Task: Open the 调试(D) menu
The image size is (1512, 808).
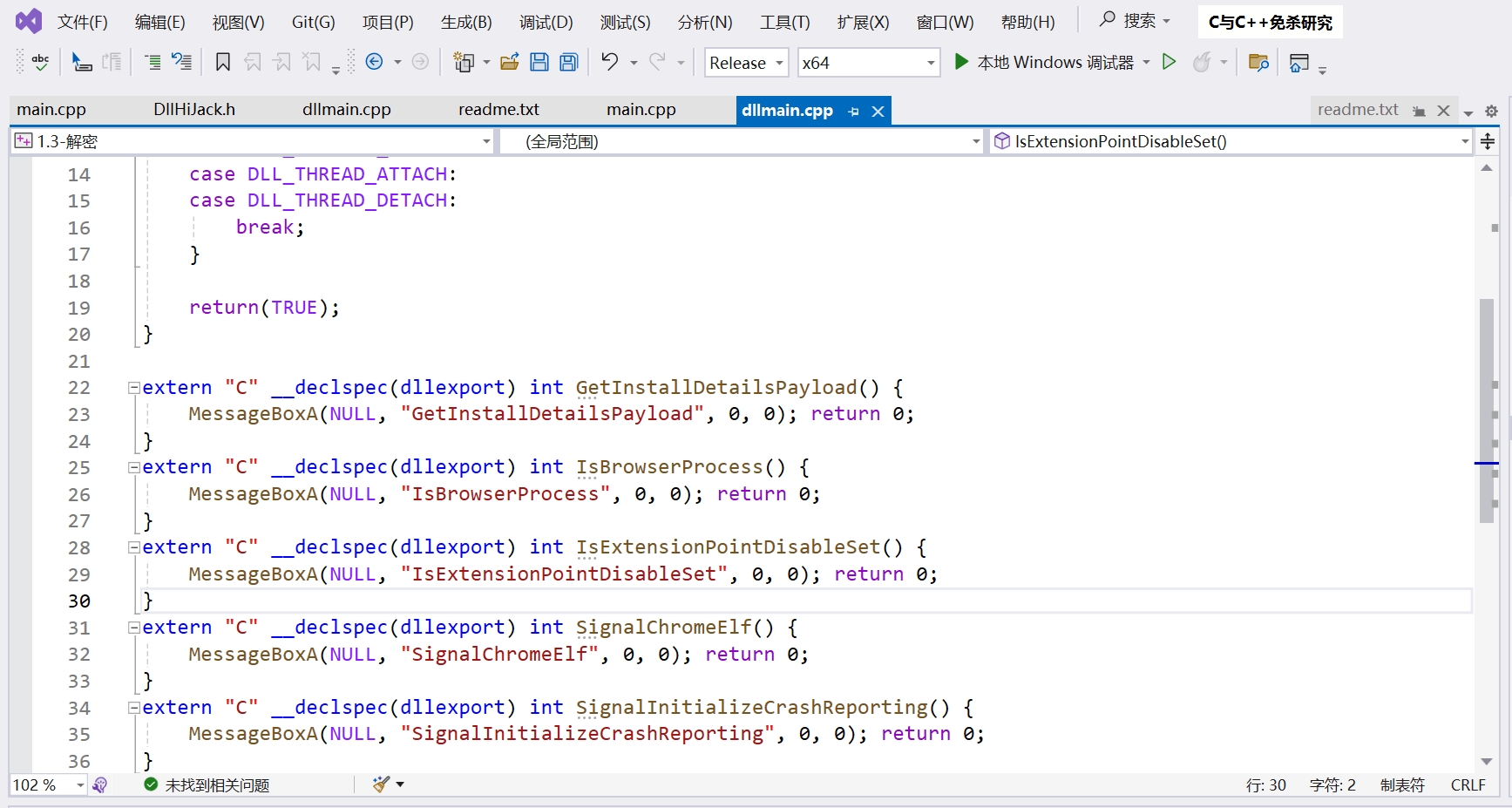Action: tap(546, 22)
